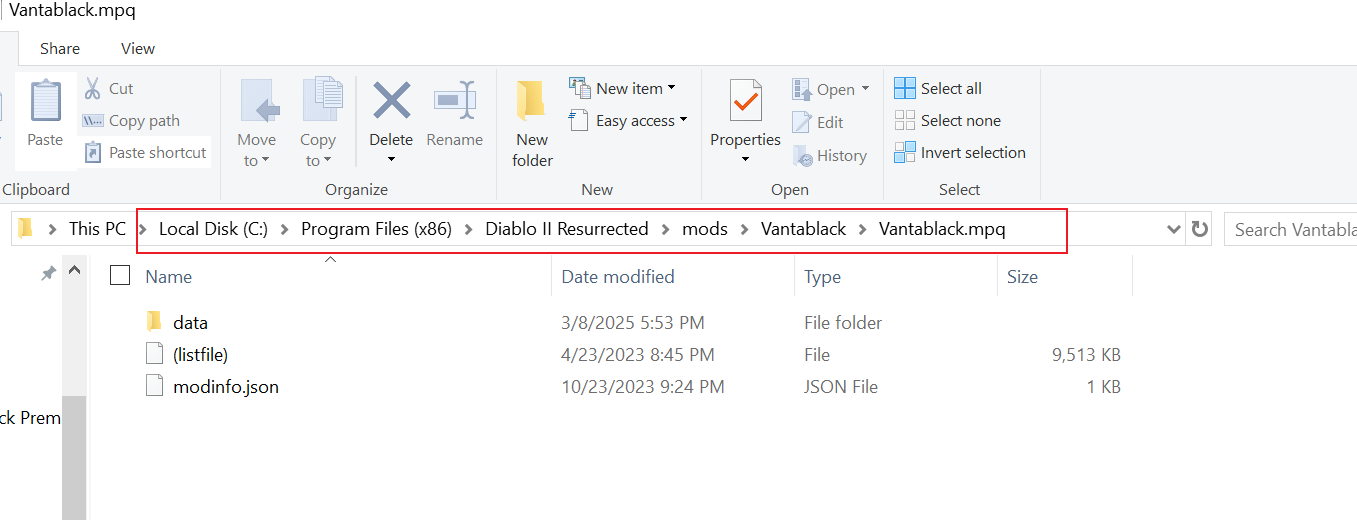Click the Edit document icon
The image size is (1357, 520).
pyautogui.click(x=802, y=122)
